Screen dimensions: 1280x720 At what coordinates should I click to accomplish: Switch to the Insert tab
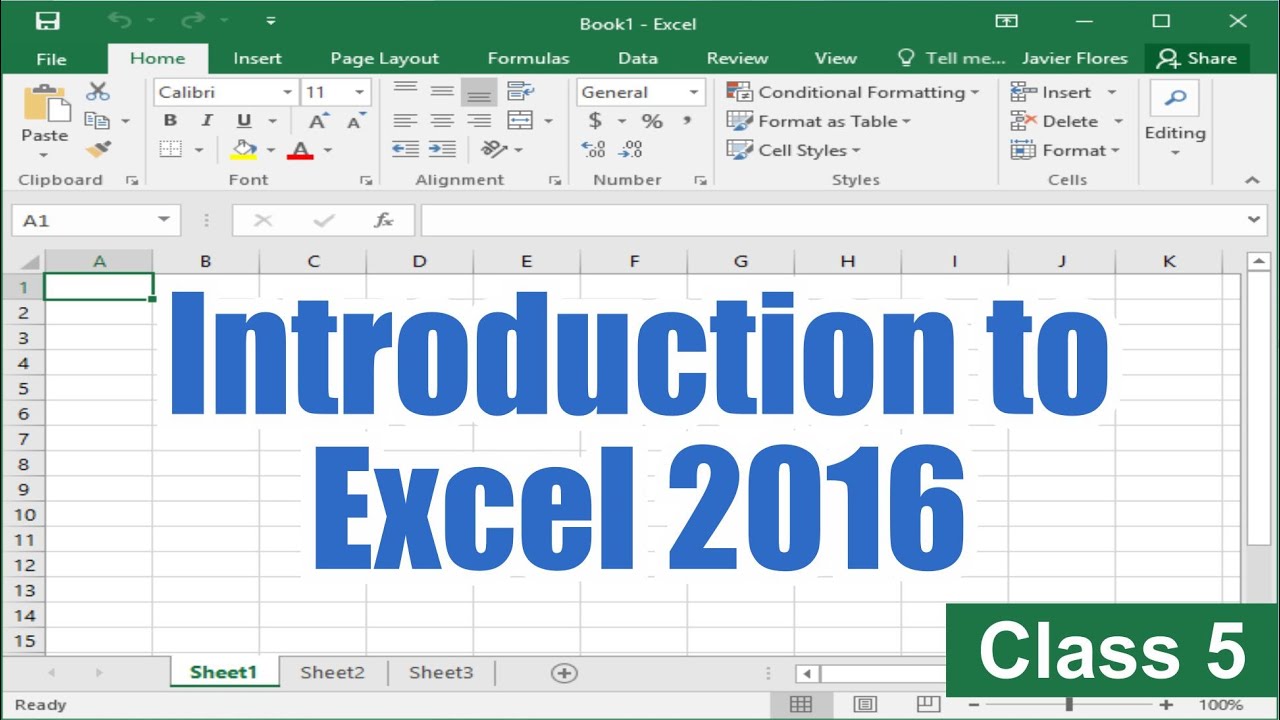tap(258, 58)
